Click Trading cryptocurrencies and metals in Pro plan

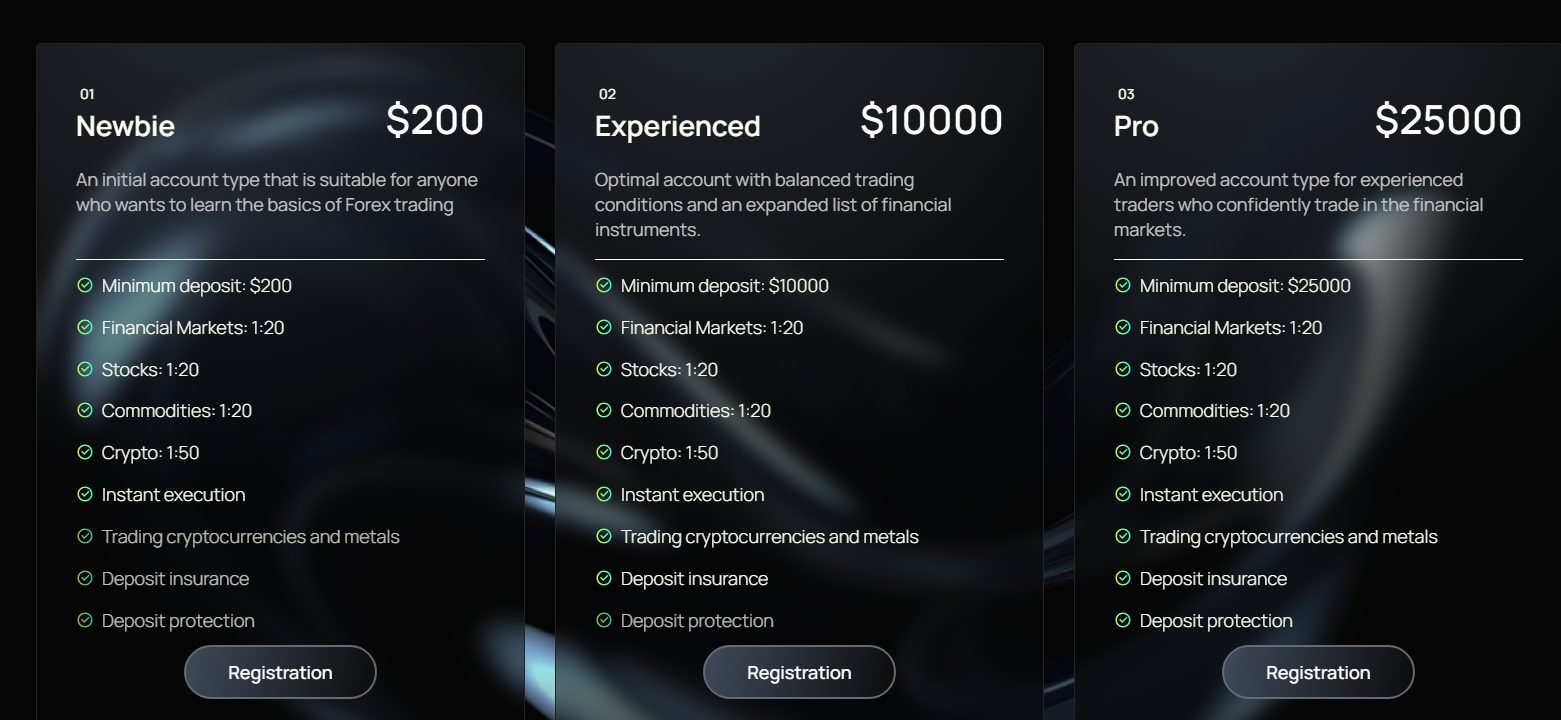[1288, 537]
